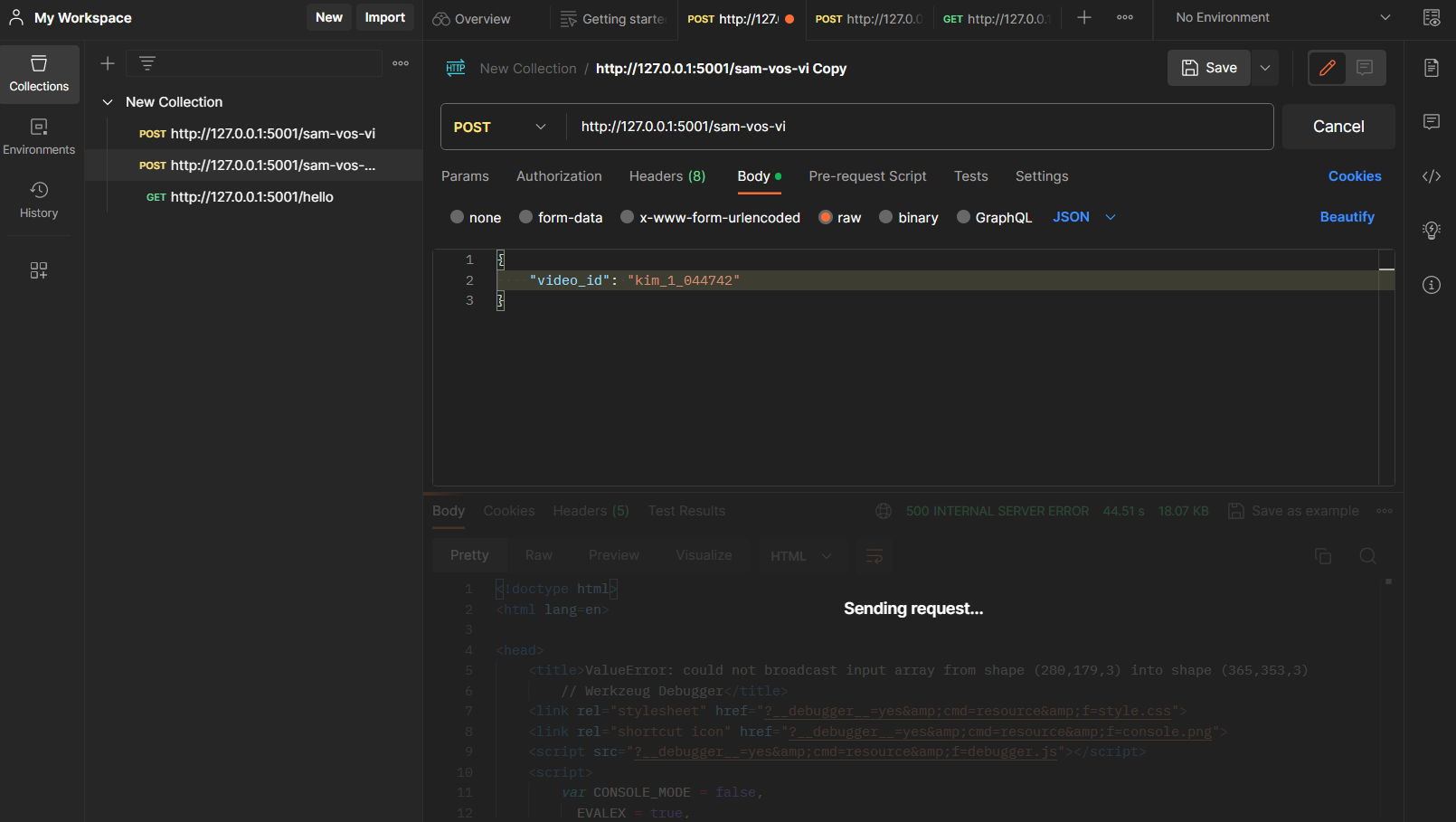Open collections options ellipsis menu
The image size is (1456, 822).
pyautogui.click(x=401, y=63)
